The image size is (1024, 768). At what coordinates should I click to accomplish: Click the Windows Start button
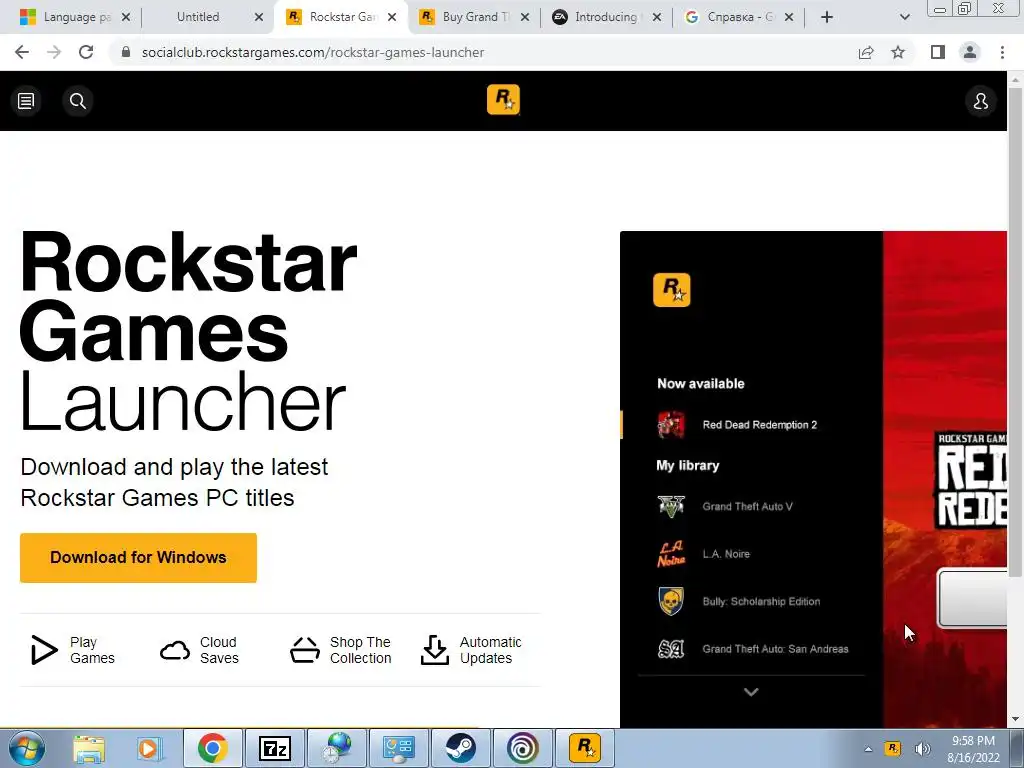tap(27, 748)
